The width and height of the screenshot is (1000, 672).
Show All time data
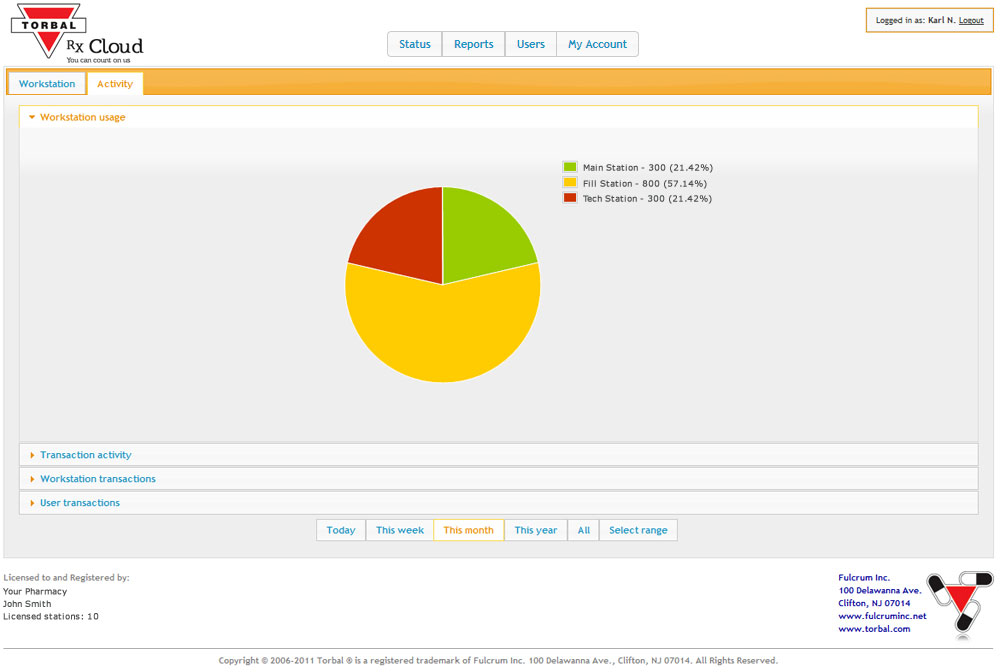(584, 530)
